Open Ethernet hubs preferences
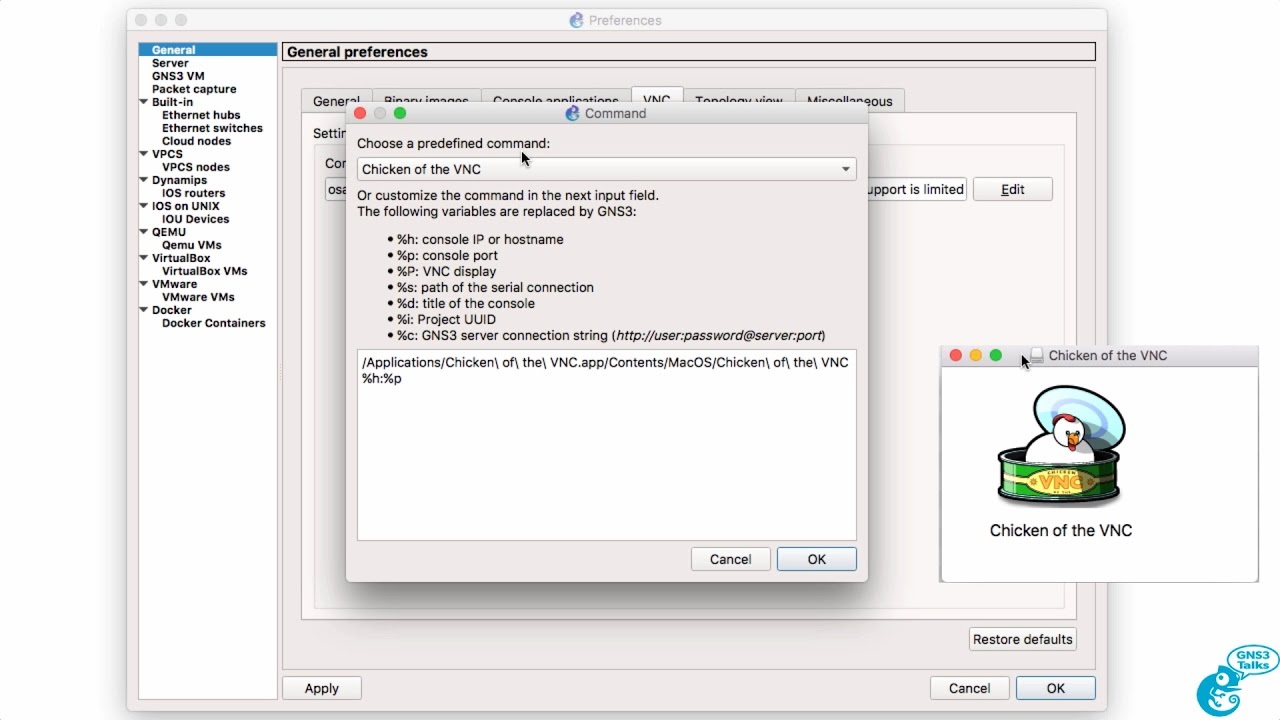 point(201,115)
